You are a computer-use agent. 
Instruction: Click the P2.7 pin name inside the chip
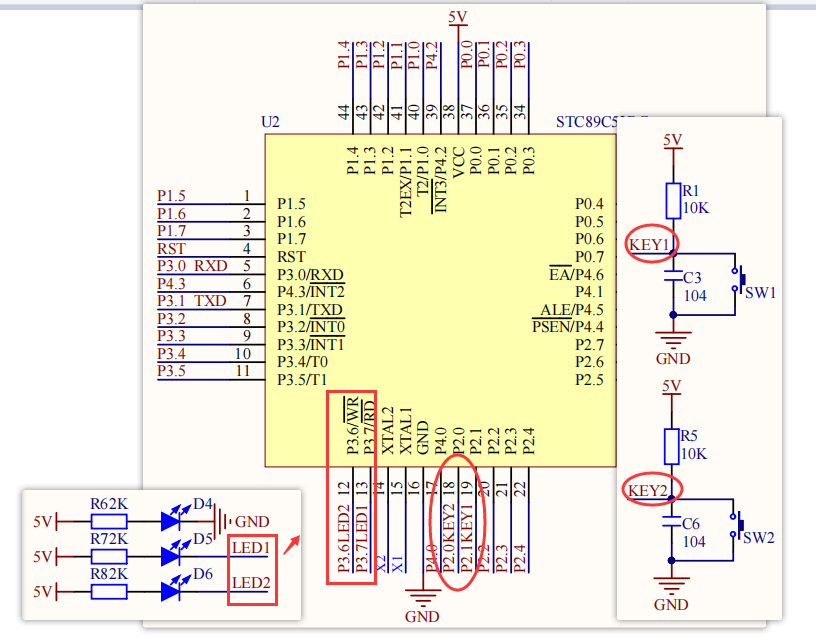(590, 344)
